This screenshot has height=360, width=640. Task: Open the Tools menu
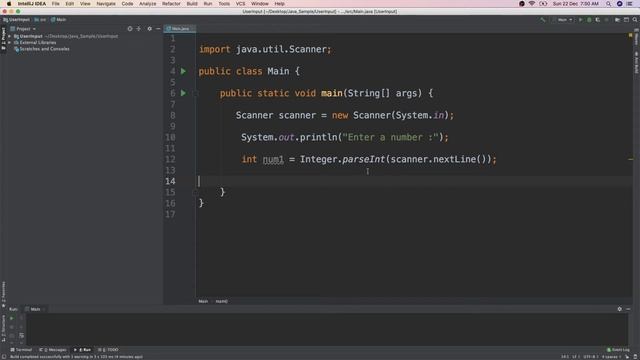click(x=224, y=4)
